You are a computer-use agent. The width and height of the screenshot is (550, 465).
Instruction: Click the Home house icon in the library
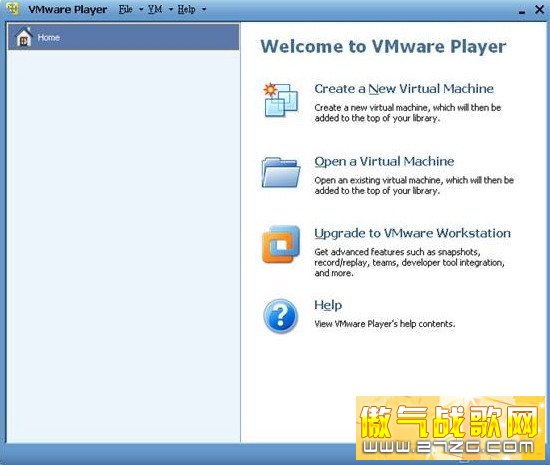pos(24,37)
